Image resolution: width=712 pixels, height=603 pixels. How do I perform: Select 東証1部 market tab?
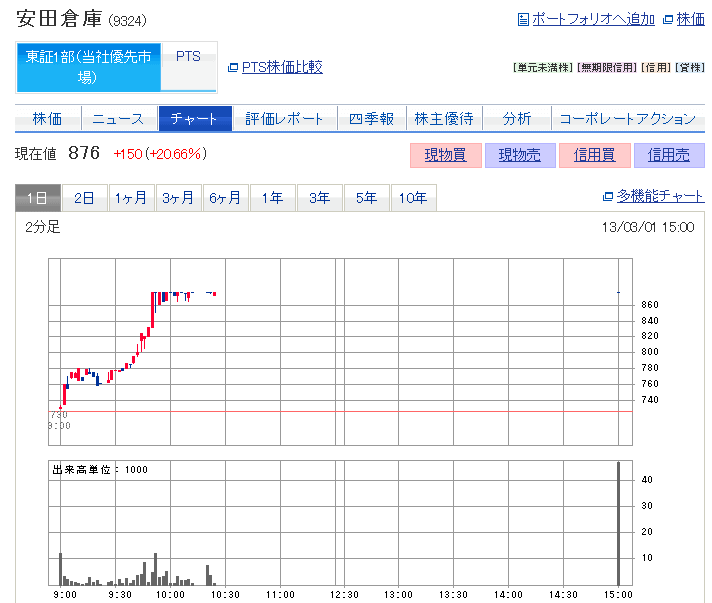click(x=88, y=67)
